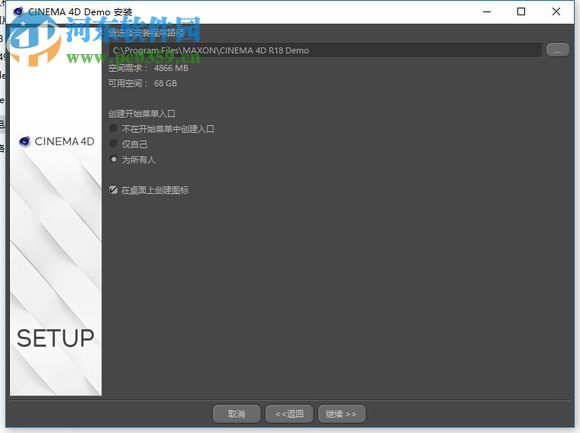This screenshot has width=580, height=433.
Task: Click the Cinema 4D icon in title bar
Action: (x=18, y=11)
